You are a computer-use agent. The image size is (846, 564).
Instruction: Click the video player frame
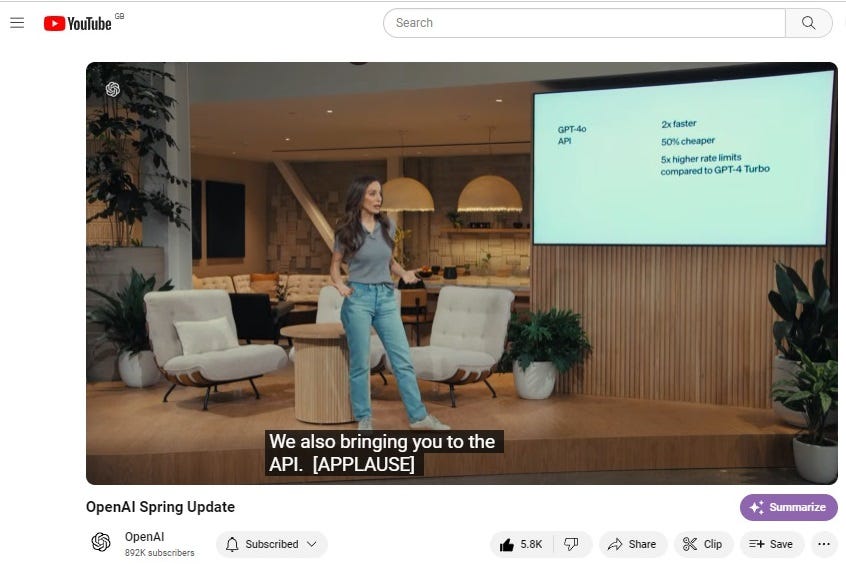461,273
